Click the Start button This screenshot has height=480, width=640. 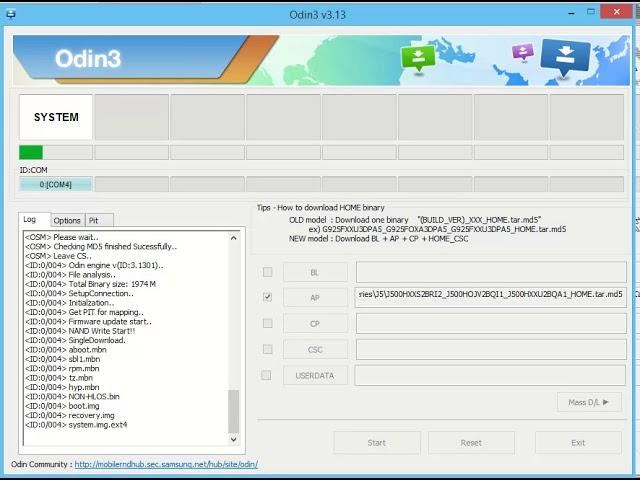(x=376, y=442)
